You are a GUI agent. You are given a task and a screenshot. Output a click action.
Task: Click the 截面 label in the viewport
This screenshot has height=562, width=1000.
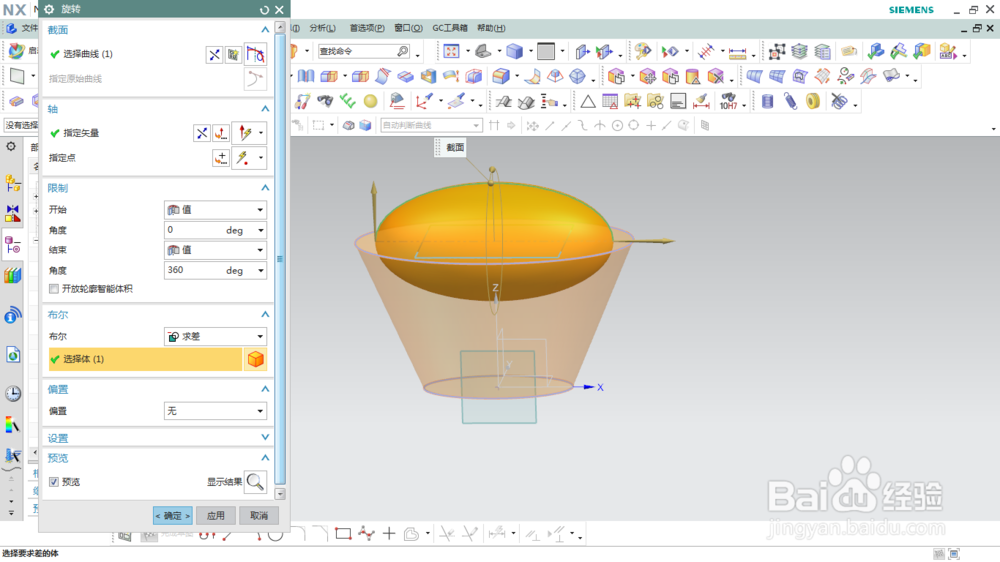pyautogui.click(x=455, y=147)
